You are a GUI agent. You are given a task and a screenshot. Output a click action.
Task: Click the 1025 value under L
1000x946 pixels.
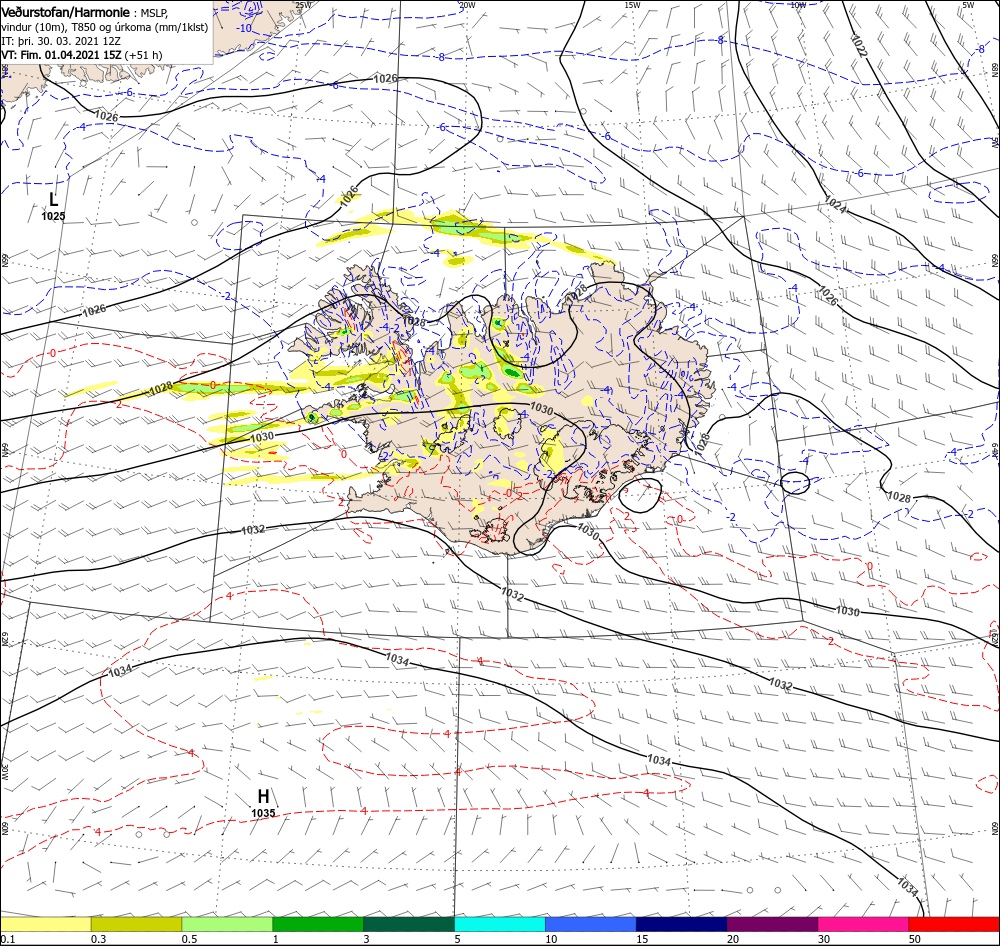(54, 216)
